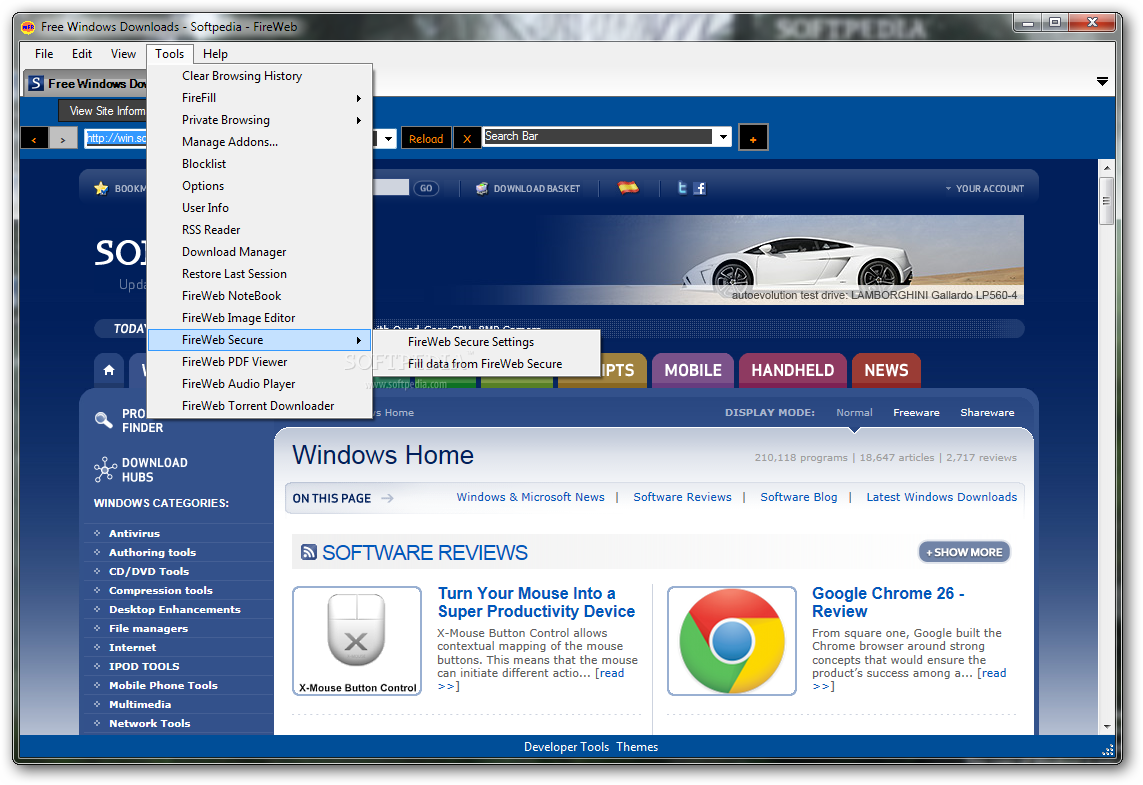The image size is (1143, 785).
Task: Select User Info menu entry
Action: [x=260, y=208]
